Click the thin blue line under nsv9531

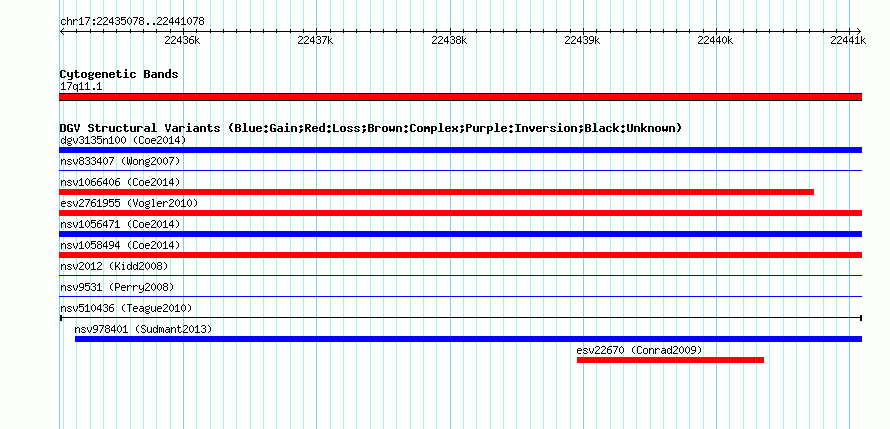pos(460,296)
